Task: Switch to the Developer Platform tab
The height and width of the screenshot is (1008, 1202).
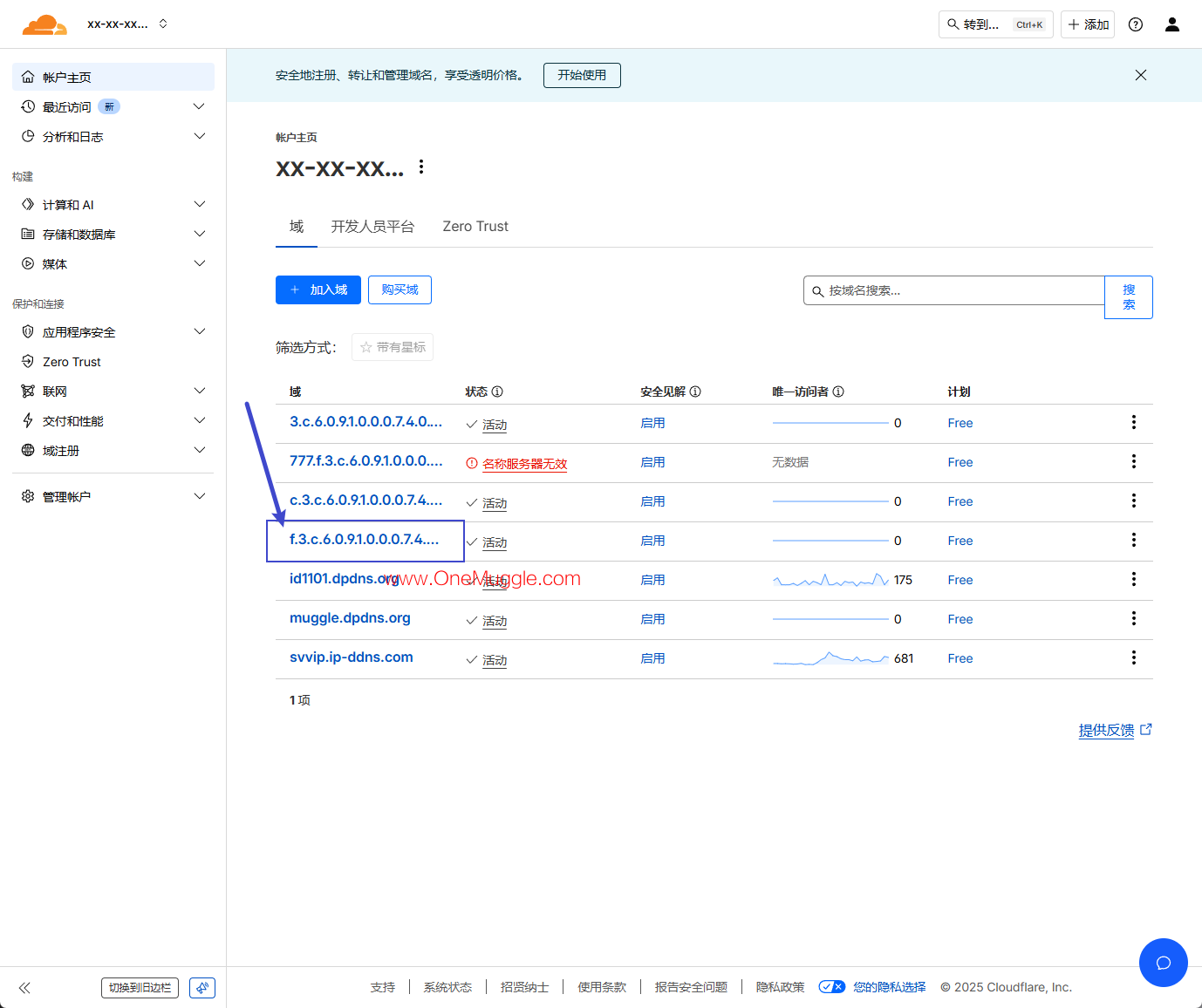Action: click(372, 227)
